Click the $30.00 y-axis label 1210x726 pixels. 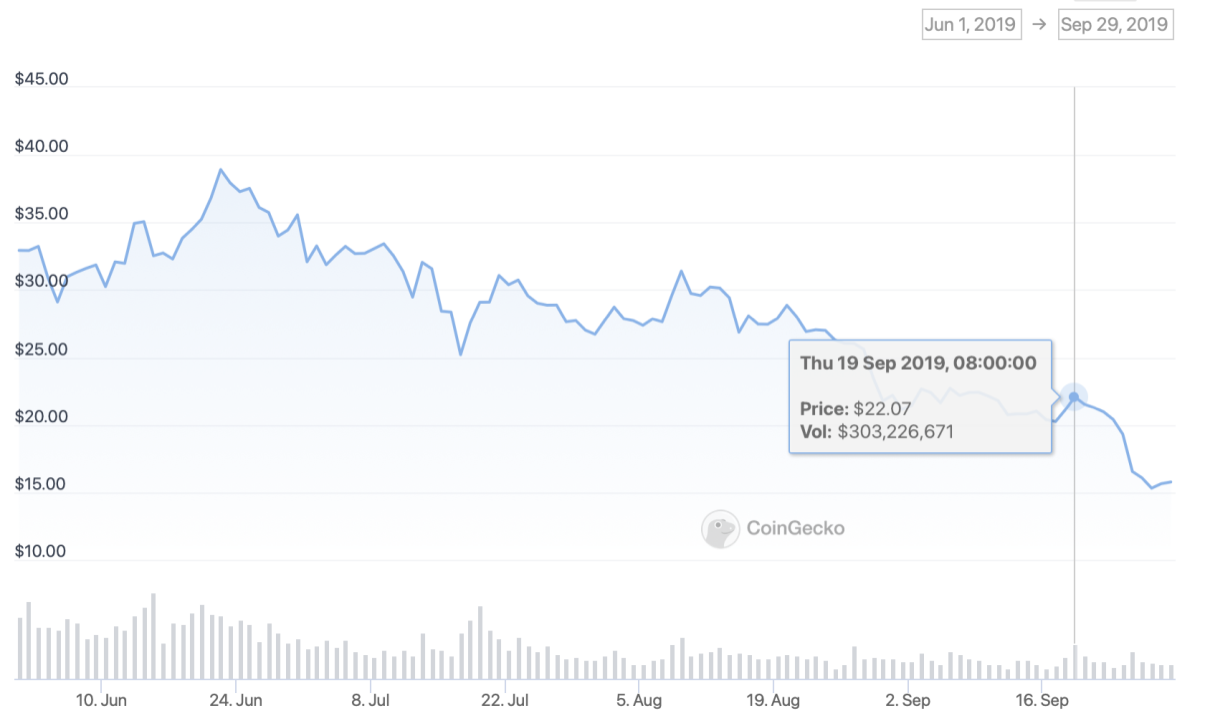click(42, 281)
